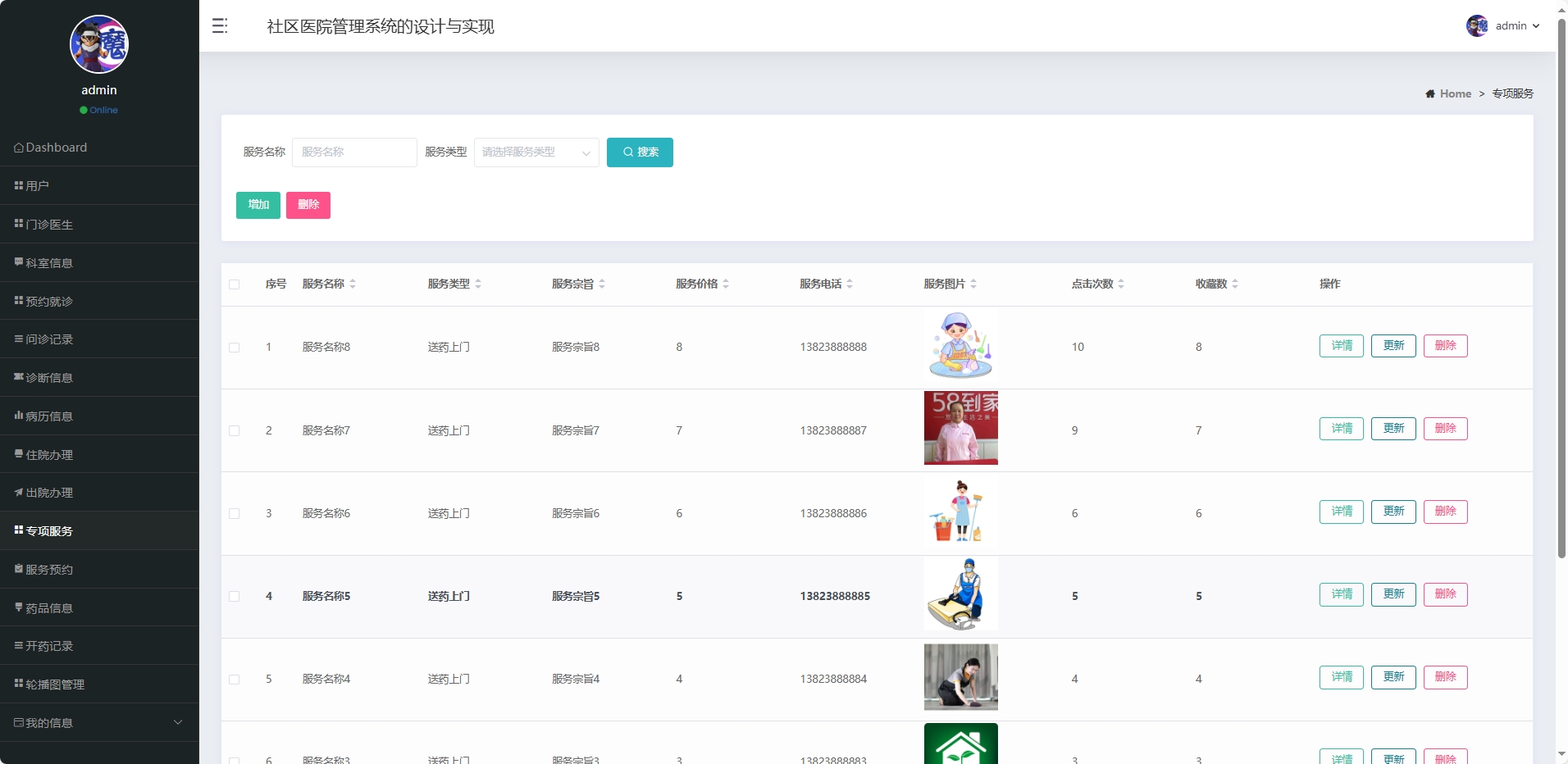Click 更新 for 服务名称7

pos(1393,429)
